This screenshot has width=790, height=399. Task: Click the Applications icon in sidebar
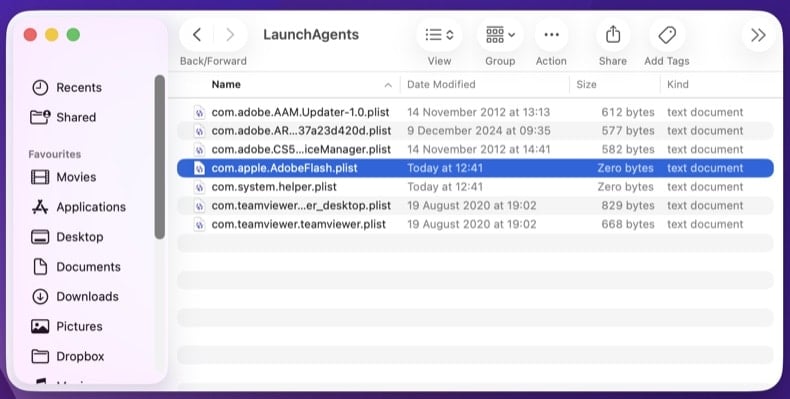(40, 207)
